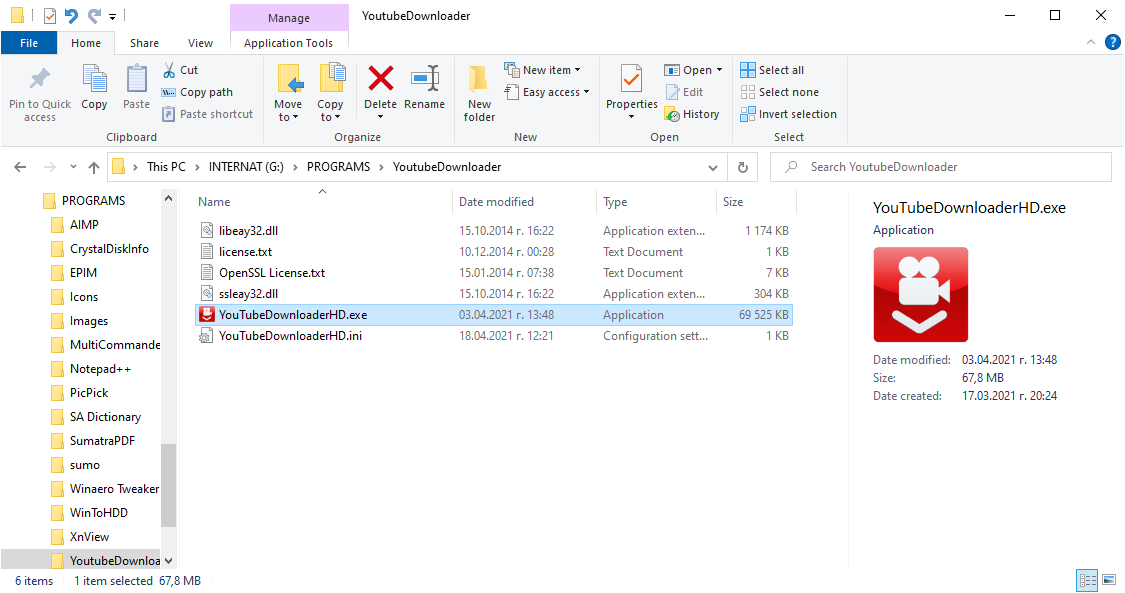Image resolution: width=1125 pixels, height=593 pixels.
Task: Click Select none
Action: [779, 92]
